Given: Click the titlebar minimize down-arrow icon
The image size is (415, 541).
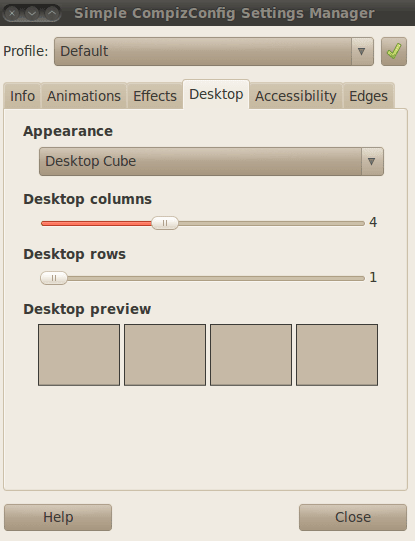Looking at the screenshot, I should coord(32,13).
